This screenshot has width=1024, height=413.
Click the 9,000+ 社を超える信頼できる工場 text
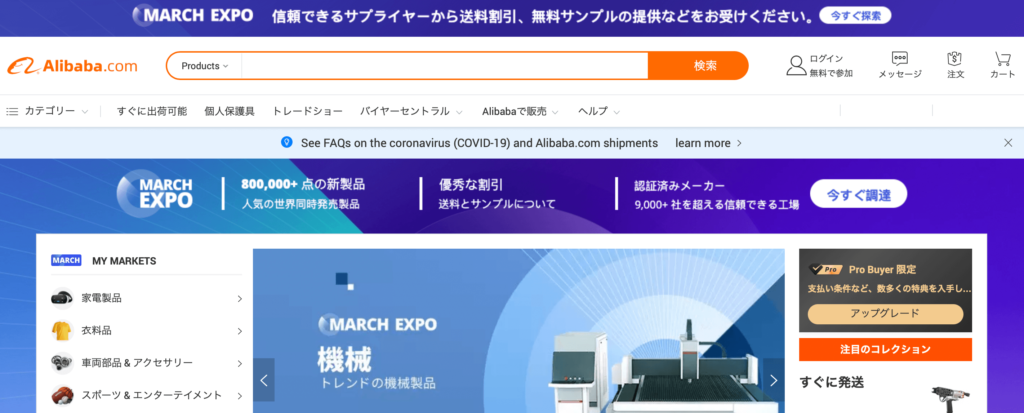click(x=716, y=205)
